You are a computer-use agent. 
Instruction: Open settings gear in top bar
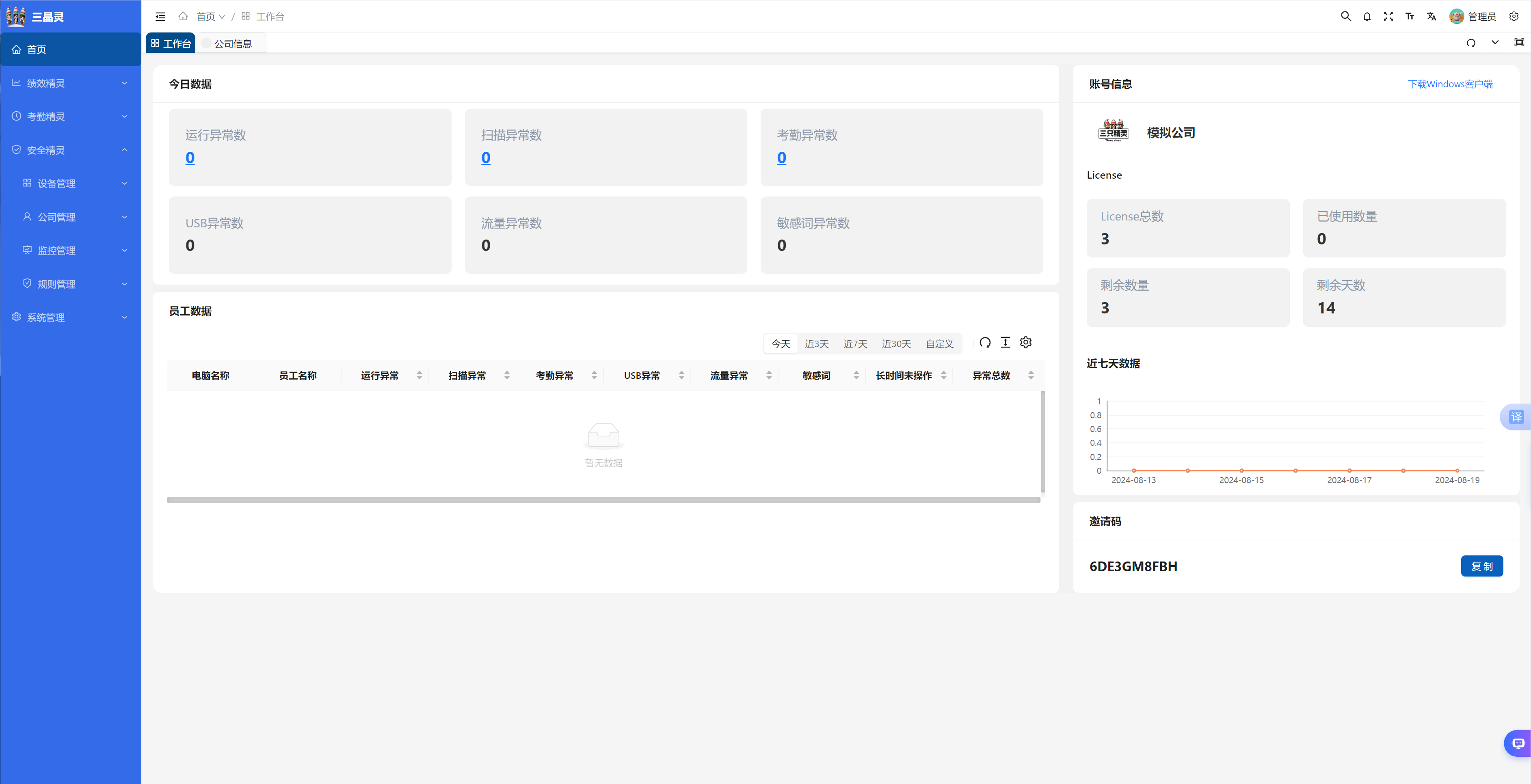pyautogui.click(x=1514, y=17)
